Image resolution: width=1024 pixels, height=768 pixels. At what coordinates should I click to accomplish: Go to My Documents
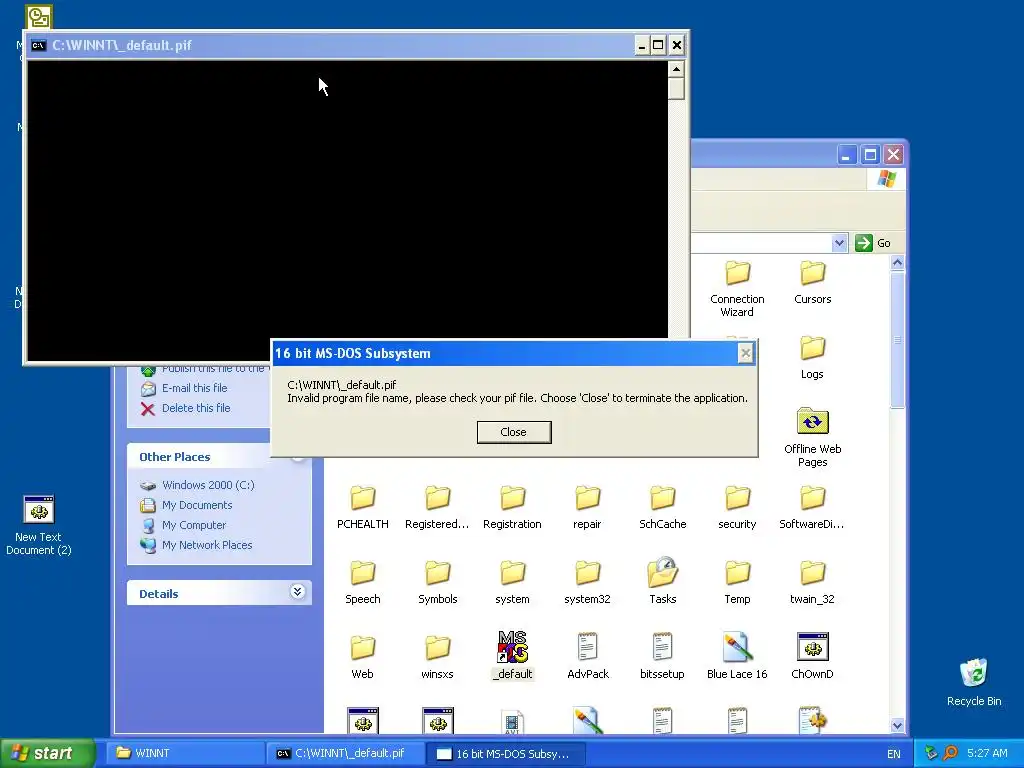click(197, 505)
